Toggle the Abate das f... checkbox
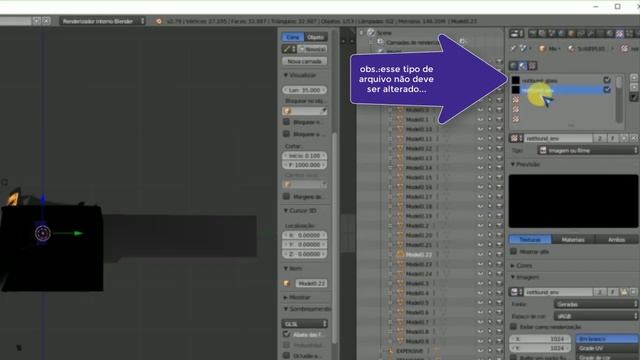This screenshot has height=360, width=640. pos(287,334)
